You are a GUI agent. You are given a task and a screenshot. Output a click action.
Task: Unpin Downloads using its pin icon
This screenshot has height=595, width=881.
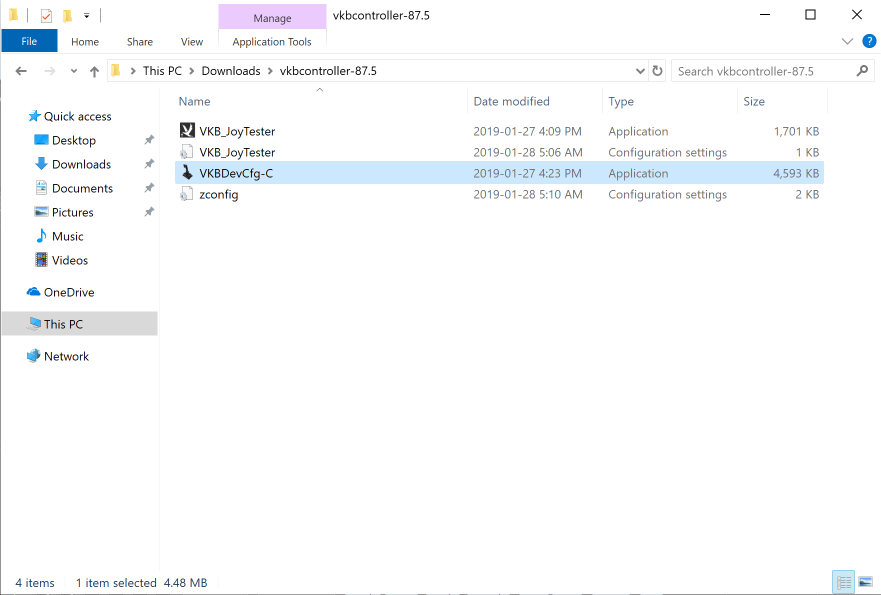pyautogui.click(x=149, y=164)
